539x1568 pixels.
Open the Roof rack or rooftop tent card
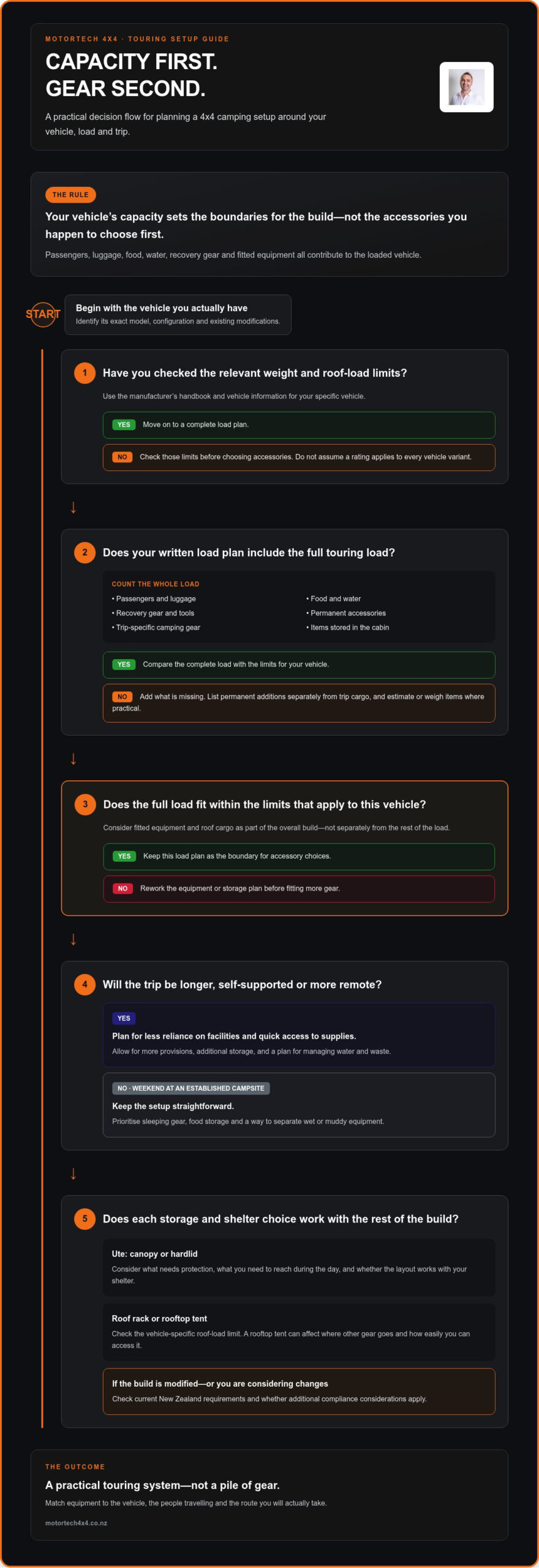pos(299,1332)
